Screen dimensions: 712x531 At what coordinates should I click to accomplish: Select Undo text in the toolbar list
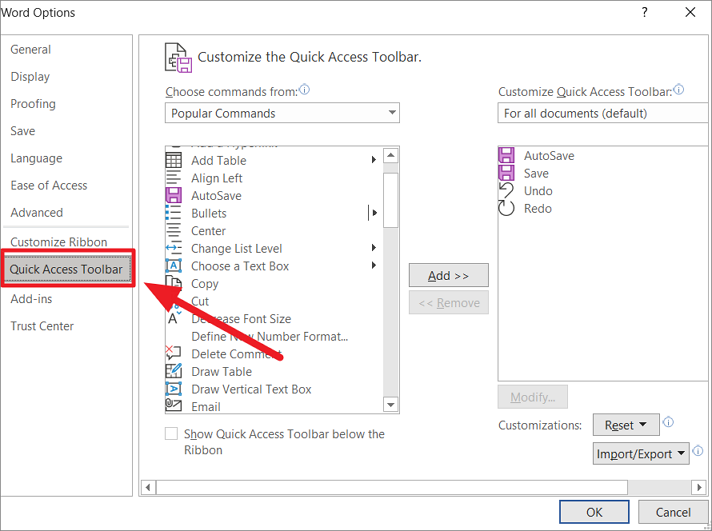pyautogui.click(x=538, y=191)
